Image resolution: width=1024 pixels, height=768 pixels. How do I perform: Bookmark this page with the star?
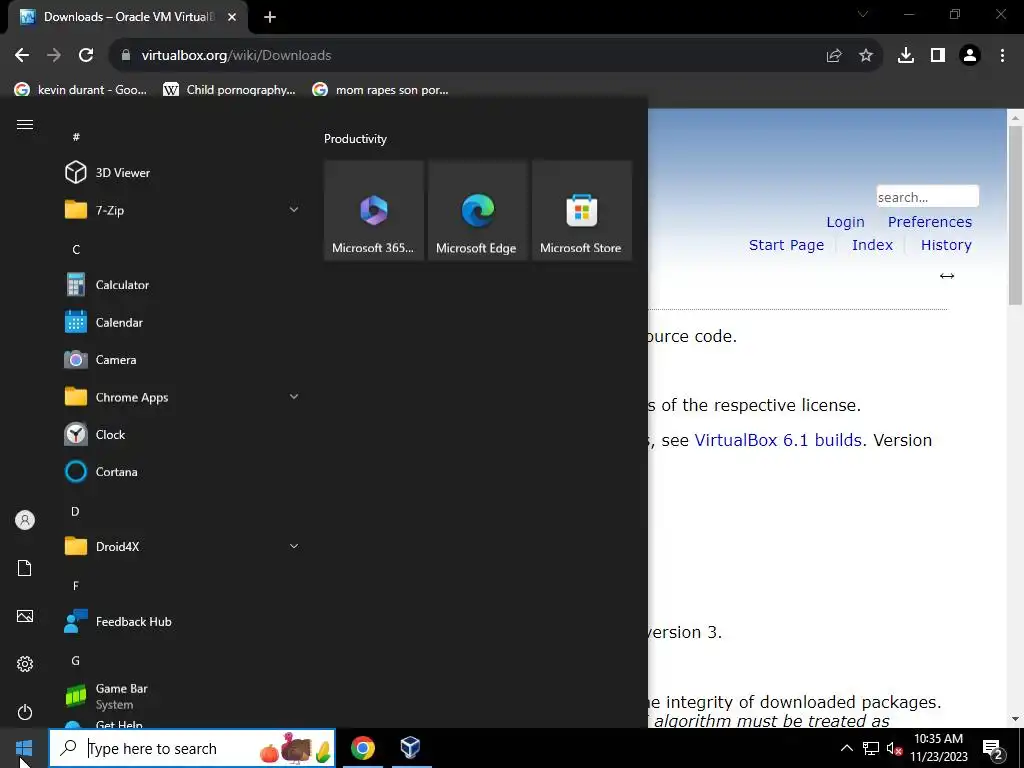(866, 56)
